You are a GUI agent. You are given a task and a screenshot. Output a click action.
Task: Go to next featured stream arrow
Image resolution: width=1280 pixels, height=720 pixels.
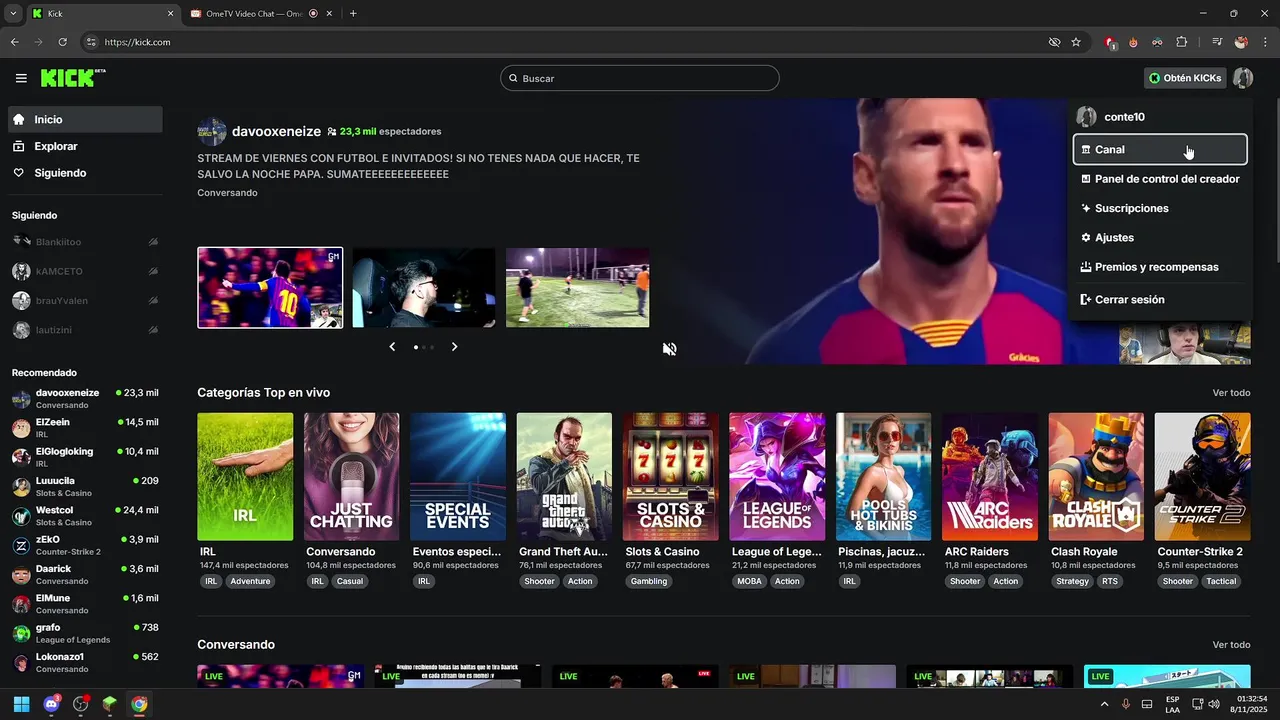tap(454, 347)
